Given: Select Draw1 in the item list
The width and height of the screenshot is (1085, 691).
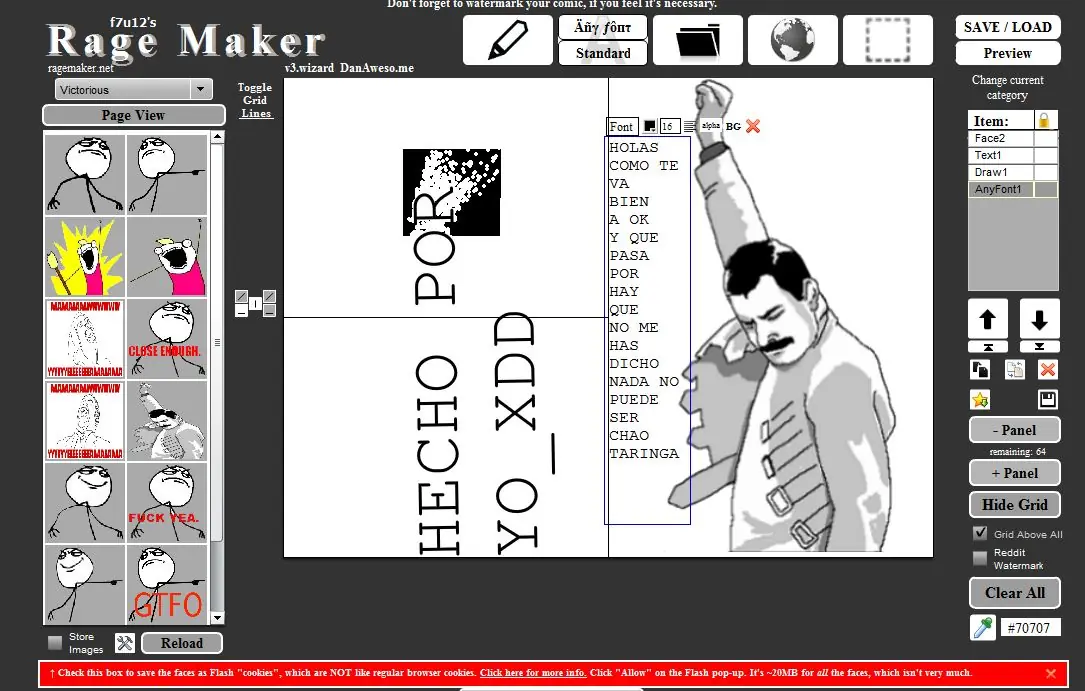Looking at the screenshot, I should coord(1001,172).
